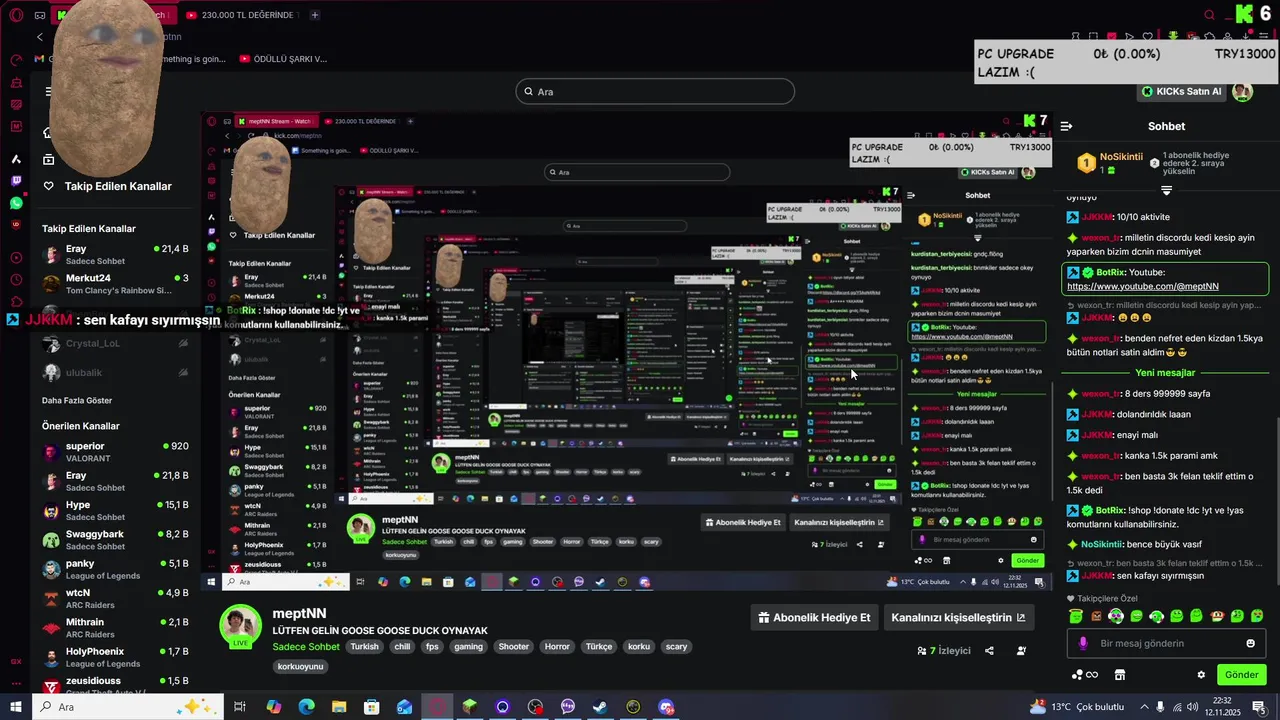The image size is (1280, 720).
Task: Open the profile avatar at top right
Action: [1242, 92]
